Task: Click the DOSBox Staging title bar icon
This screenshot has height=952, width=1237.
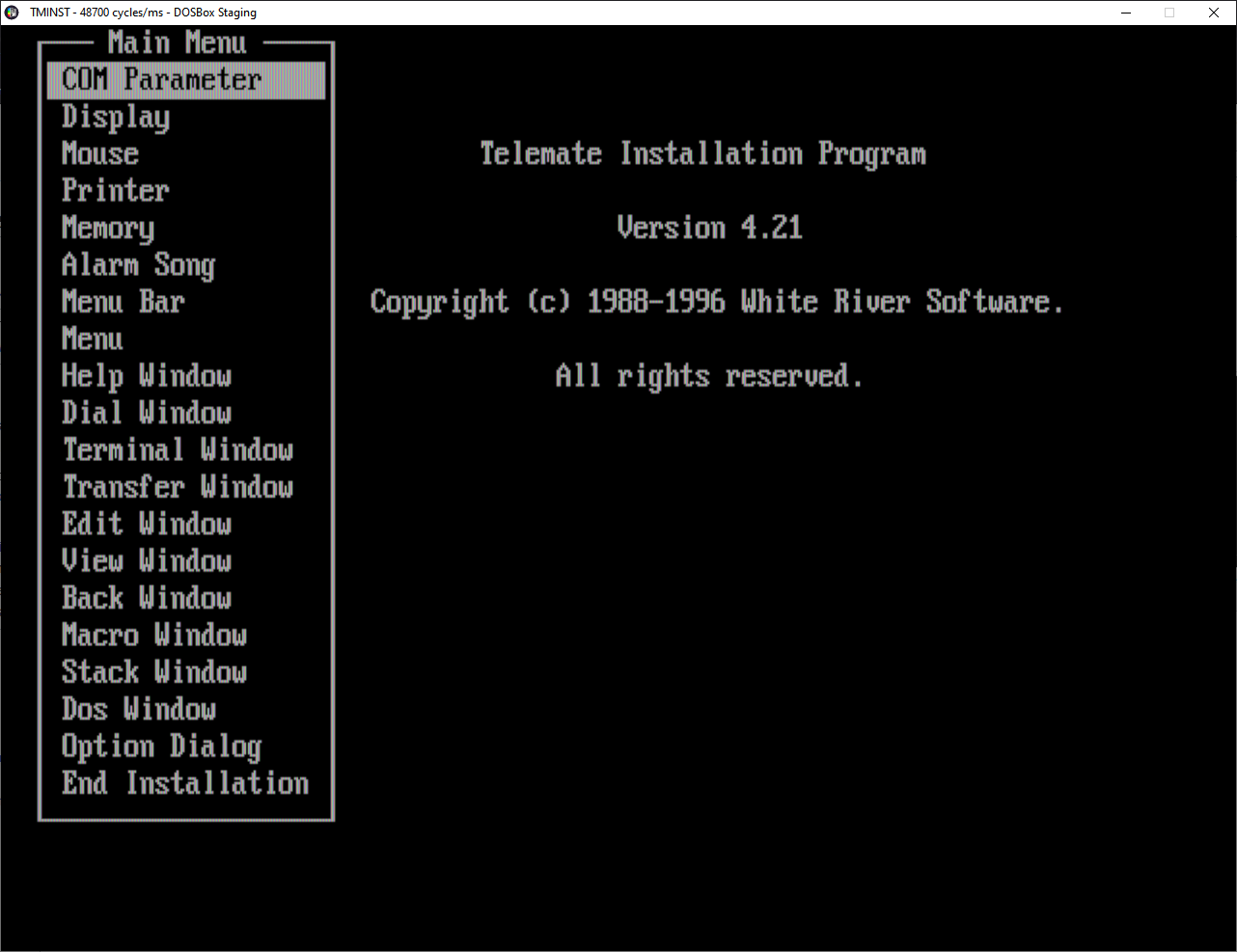Action: tap(12, 13)
